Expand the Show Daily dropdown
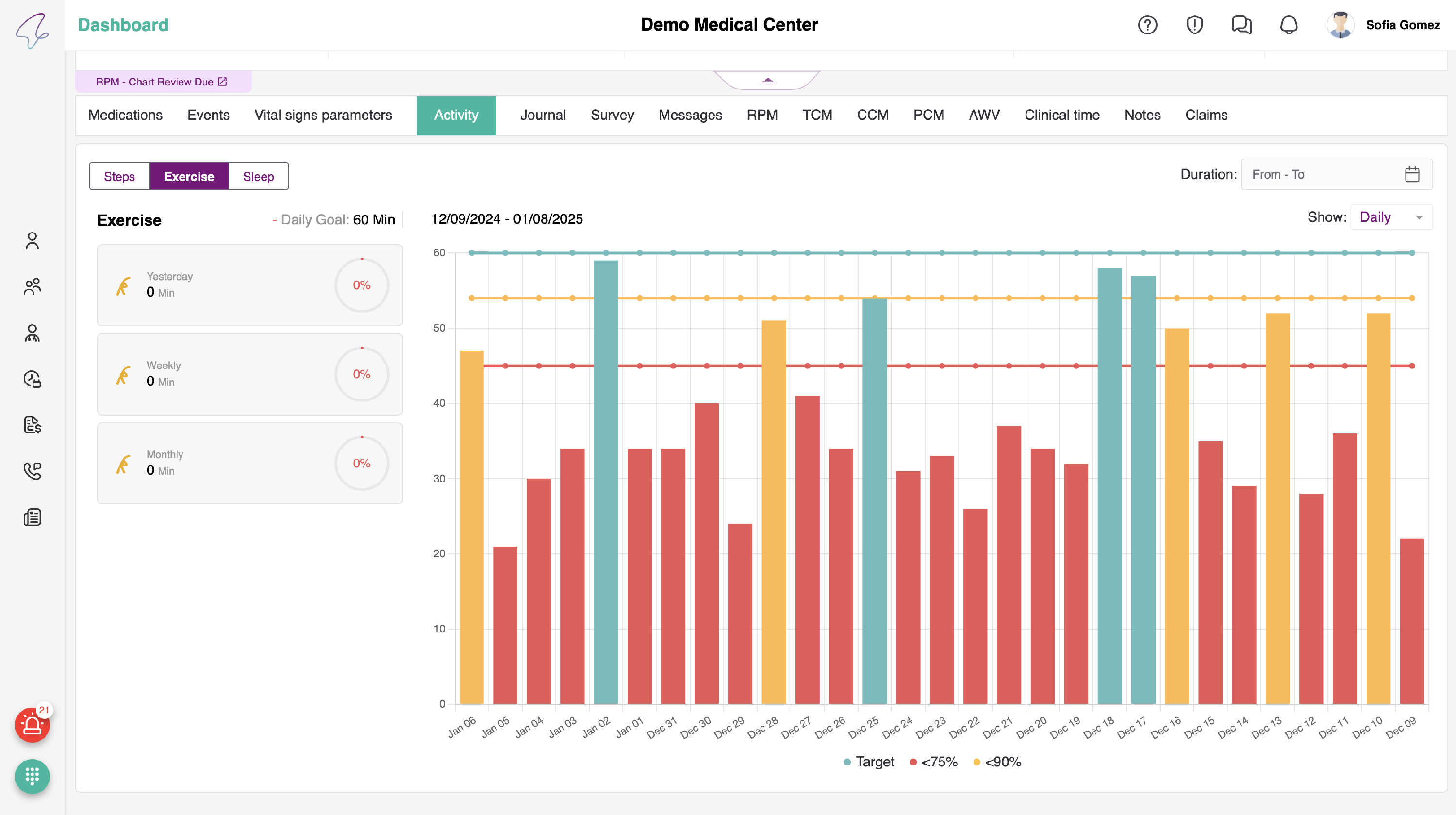Image resolution: width=1456 pixels, height=815 pixels. (1390, 217)
